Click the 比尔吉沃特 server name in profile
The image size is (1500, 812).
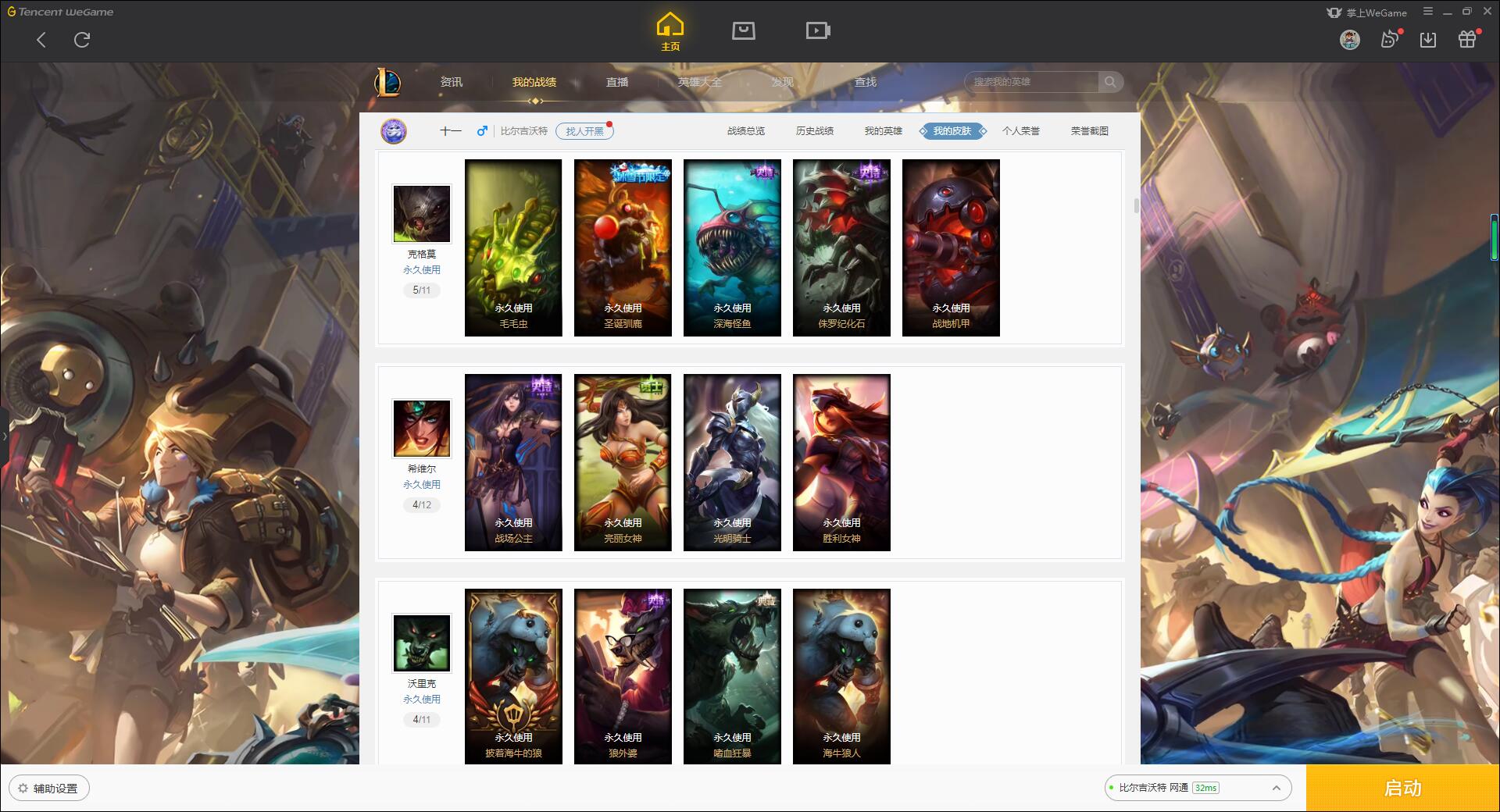[x=524, y=131]
